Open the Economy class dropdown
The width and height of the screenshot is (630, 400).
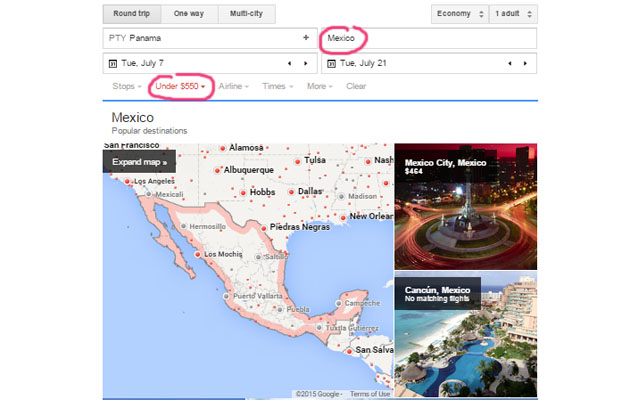point(460,14)
